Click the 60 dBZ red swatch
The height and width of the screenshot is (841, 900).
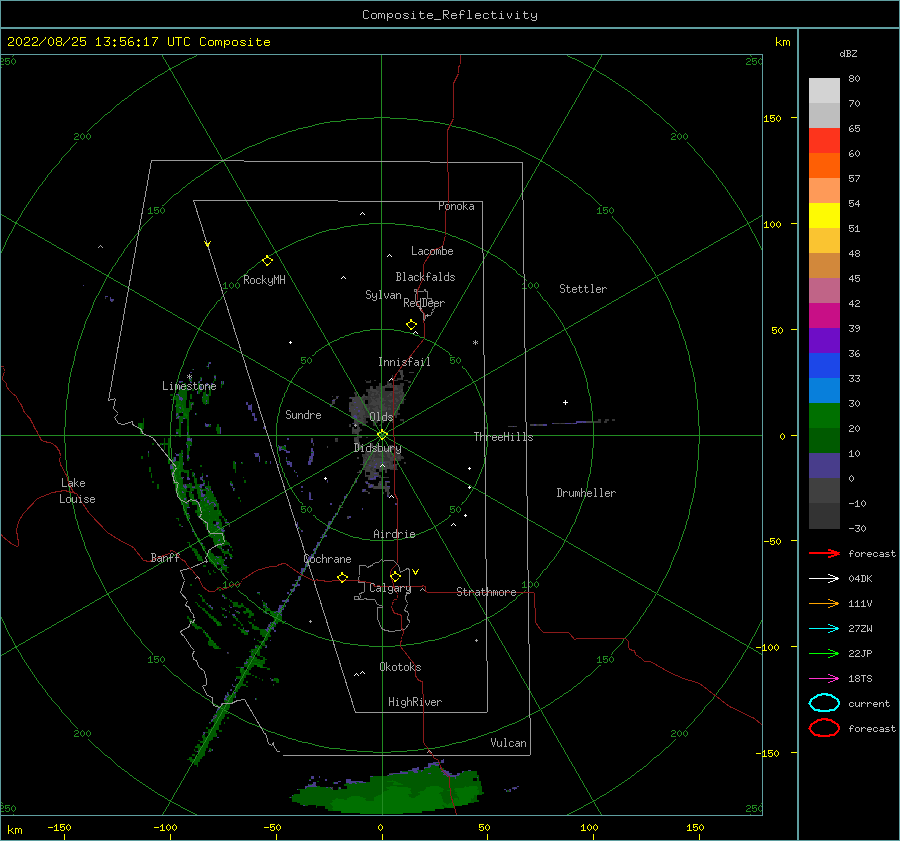coord(824,141)
